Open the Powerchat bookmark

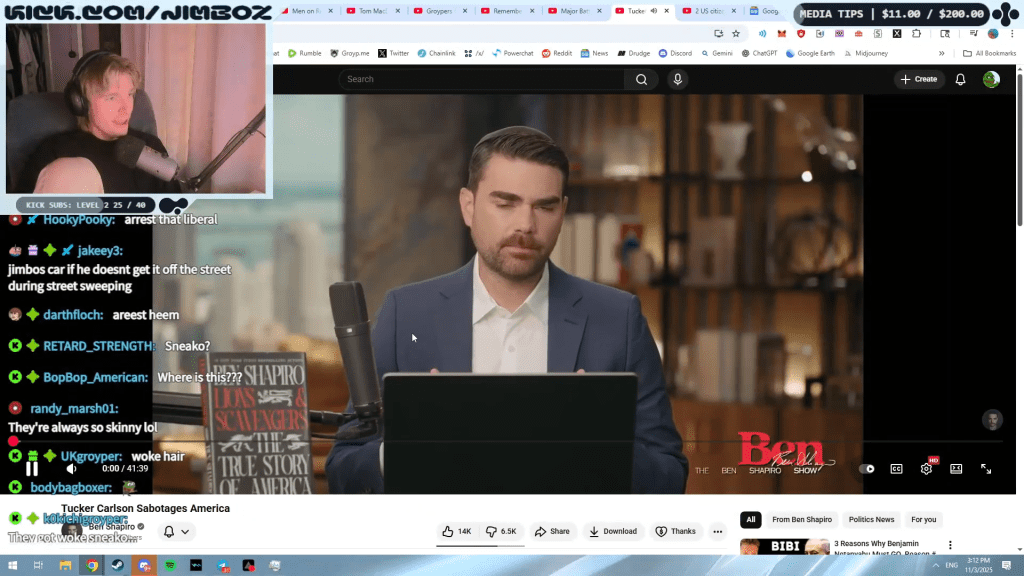513,53
